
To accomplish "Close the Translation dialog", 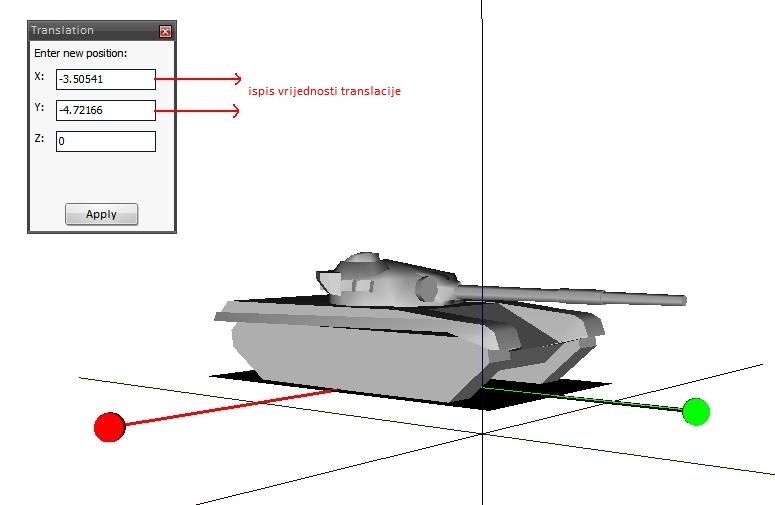I will tap(165, 31).
